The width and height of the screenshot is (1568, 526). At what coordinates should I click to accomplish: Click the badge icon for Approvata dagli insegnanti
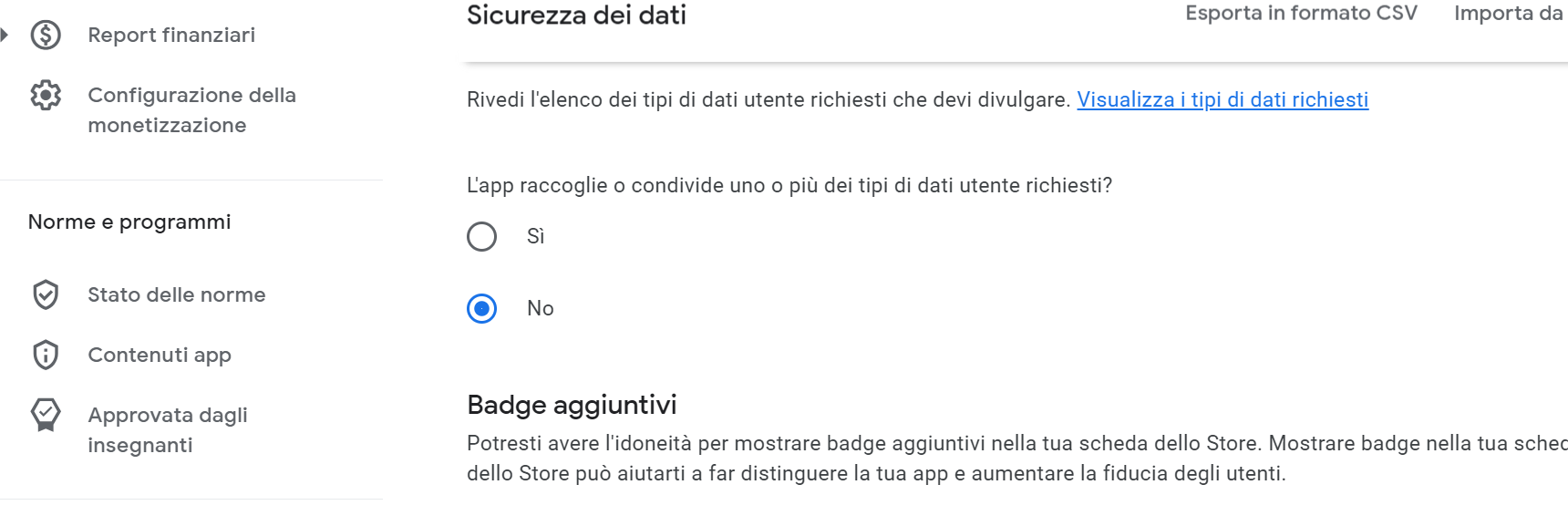click(x=46, y=415)
